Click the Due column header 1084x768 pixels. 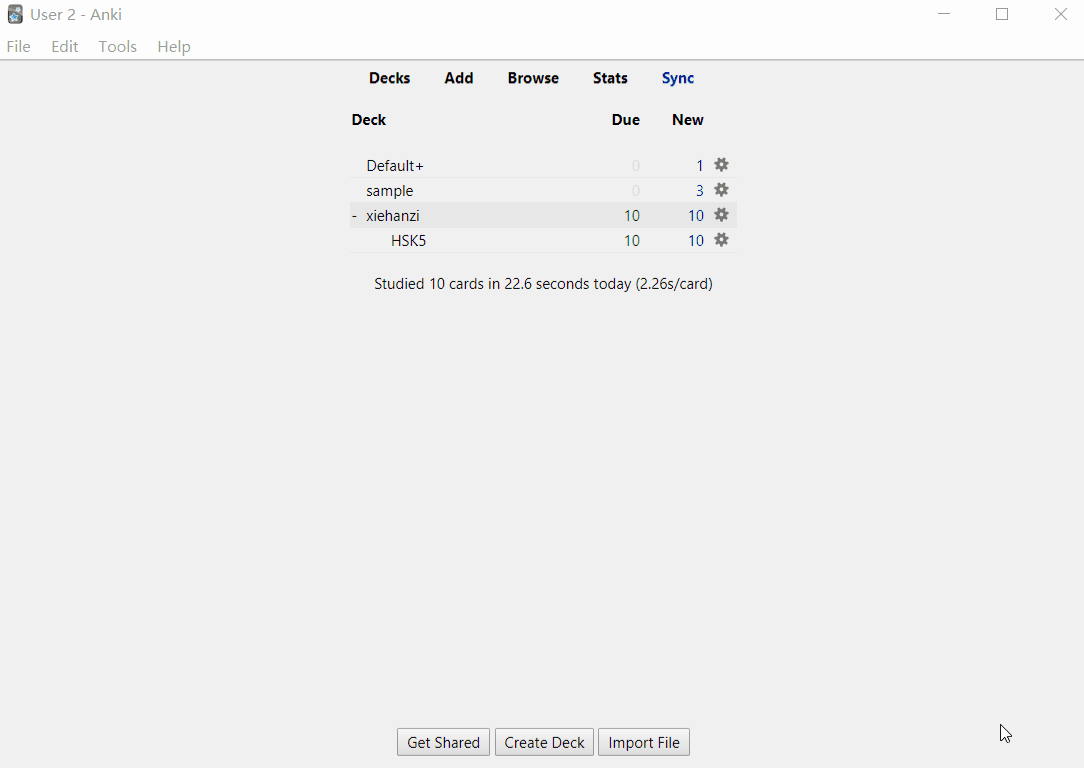626,120
